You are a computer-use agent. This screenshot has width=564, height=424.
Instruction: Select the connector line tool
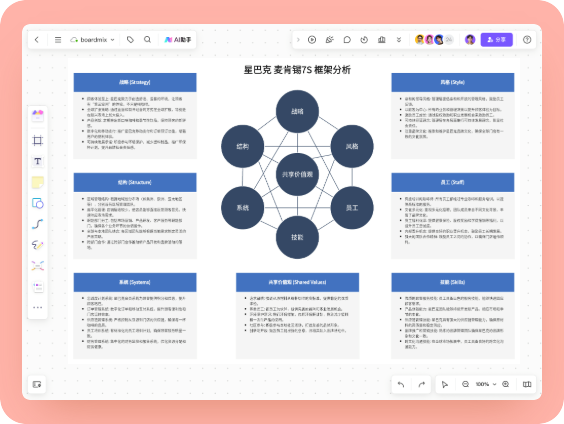click(38, 224)
